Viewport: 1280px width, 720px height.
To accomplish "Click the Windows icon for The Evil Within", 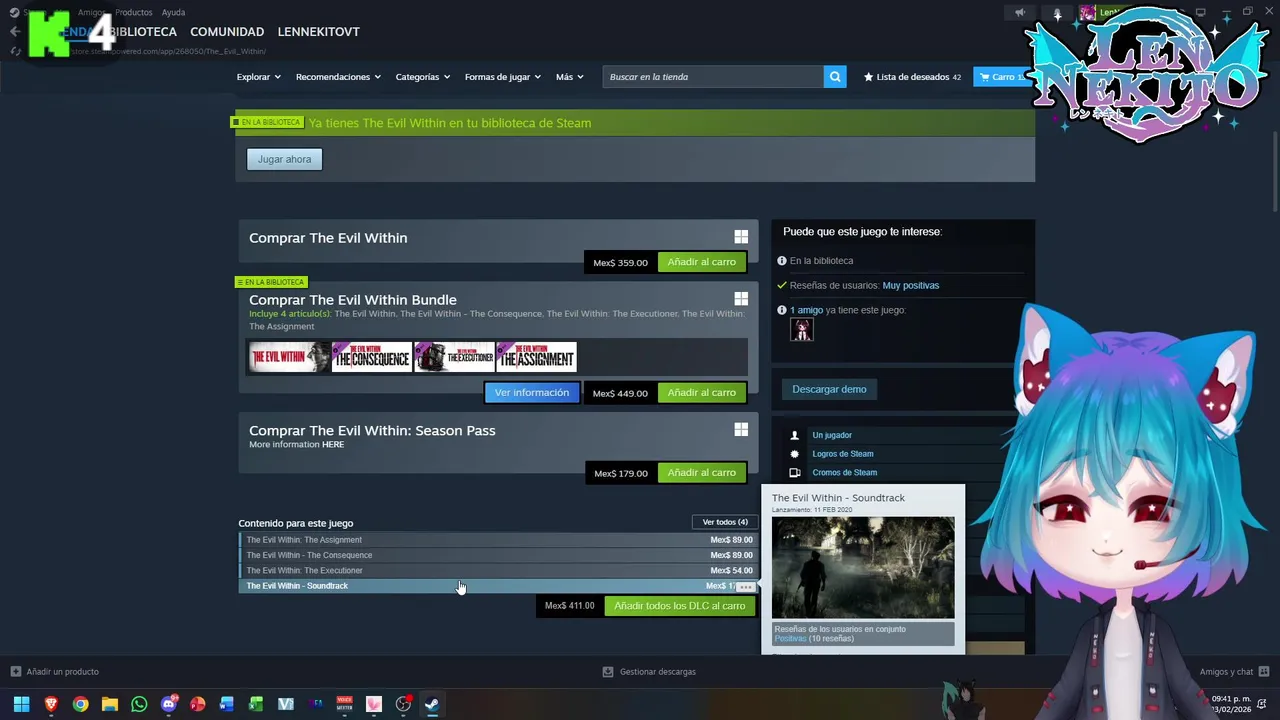I will pos(741,237).
